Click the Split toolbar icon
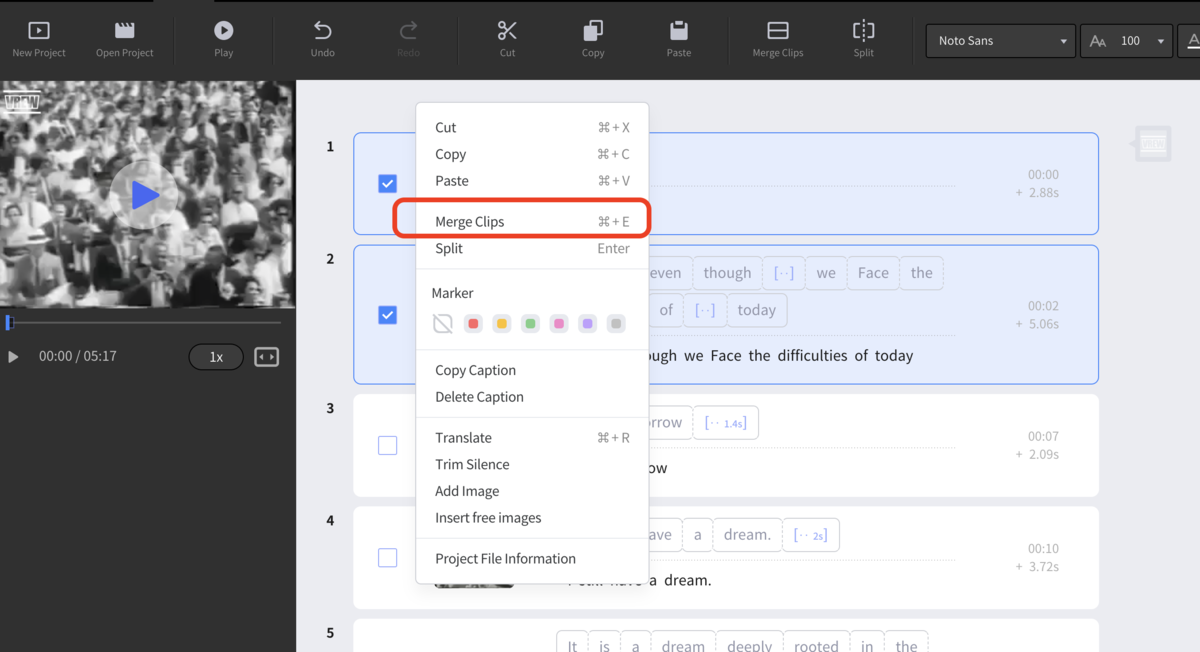The height and width of the screenshot is (652, 1200). click(864, 40)
